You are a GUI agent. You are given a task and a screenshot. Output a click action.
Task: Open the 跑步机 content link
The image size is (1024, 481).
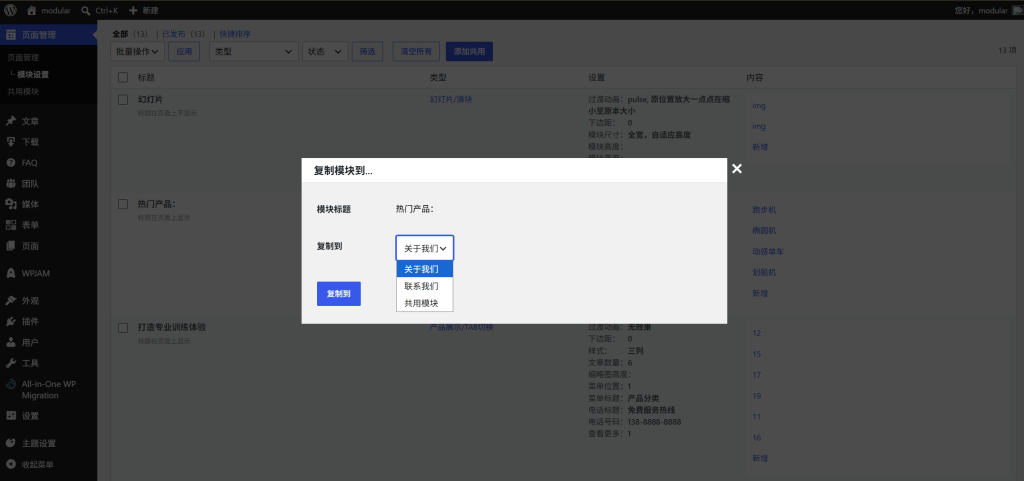click(x=764, y=210)
